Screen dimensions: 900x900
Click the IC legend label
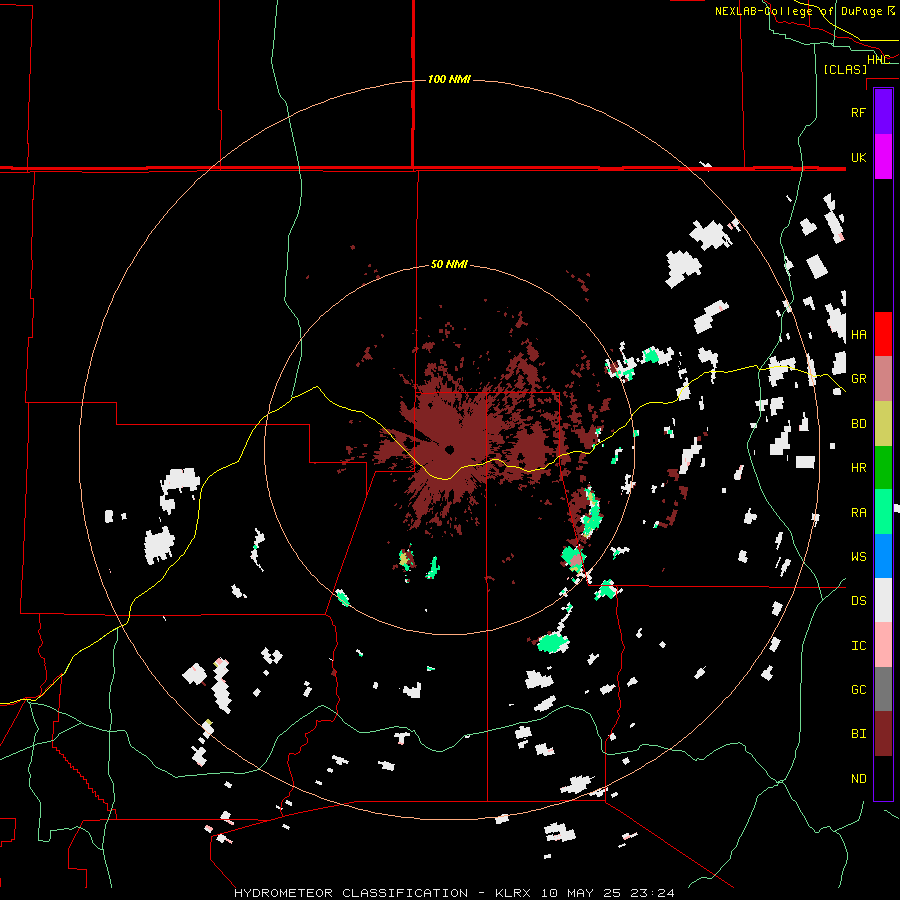coord(858,645)
